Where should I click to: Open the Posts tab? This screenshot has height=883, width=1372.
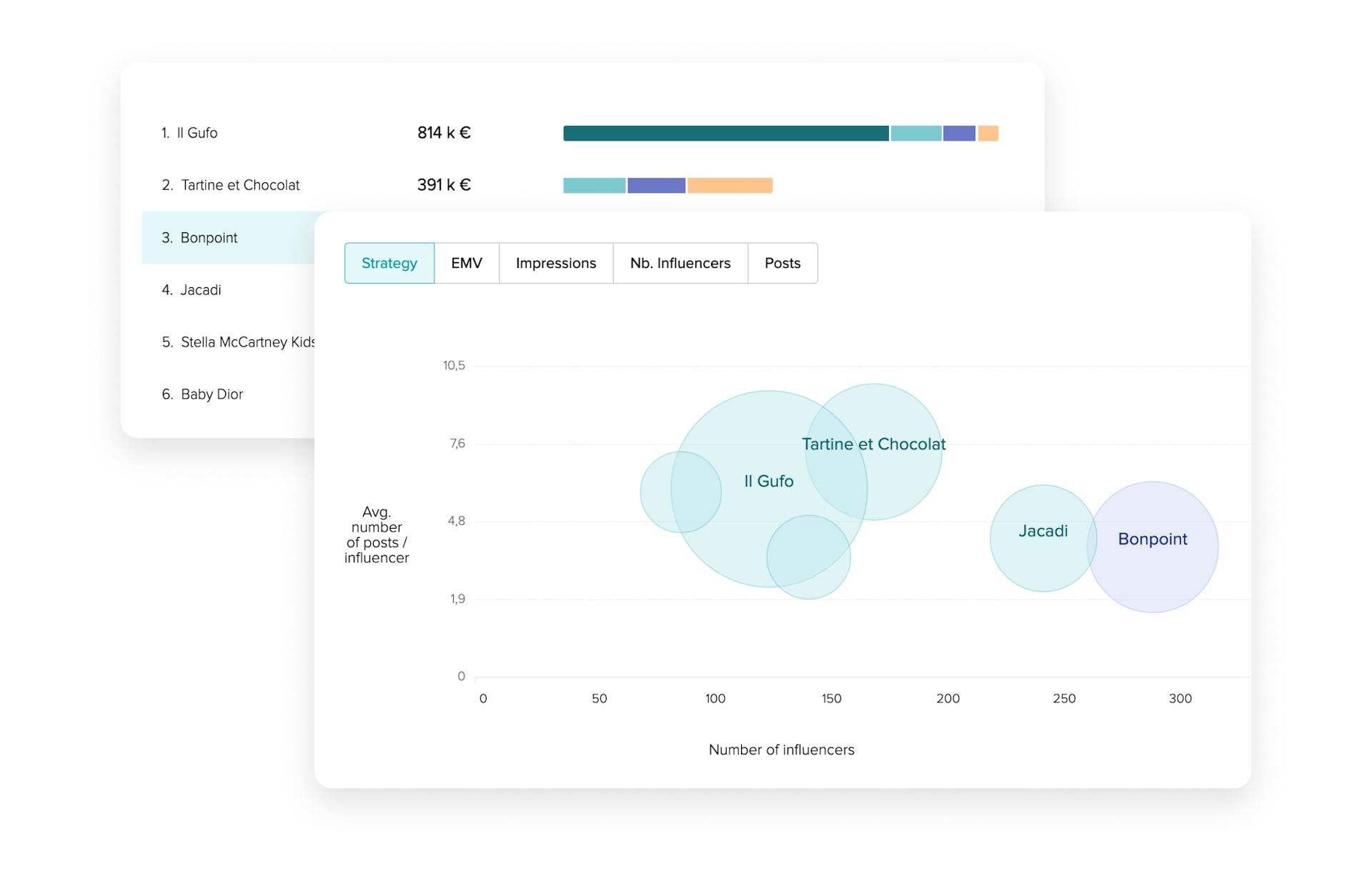(782, 263)
